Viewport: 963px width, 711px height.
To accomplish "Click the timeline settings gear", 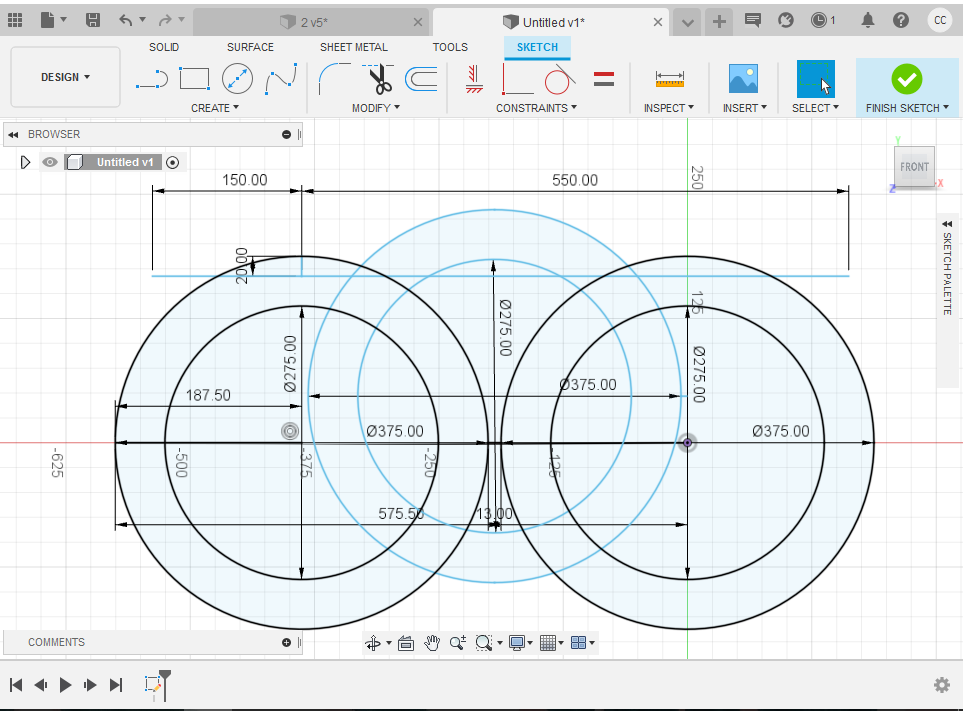I will [942, 685].
